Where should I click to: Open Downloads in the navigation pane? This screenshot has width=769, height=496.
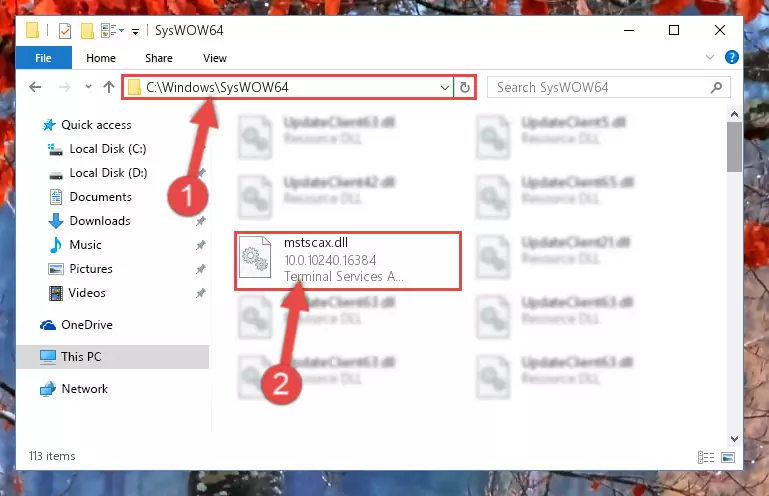point(100,221)
